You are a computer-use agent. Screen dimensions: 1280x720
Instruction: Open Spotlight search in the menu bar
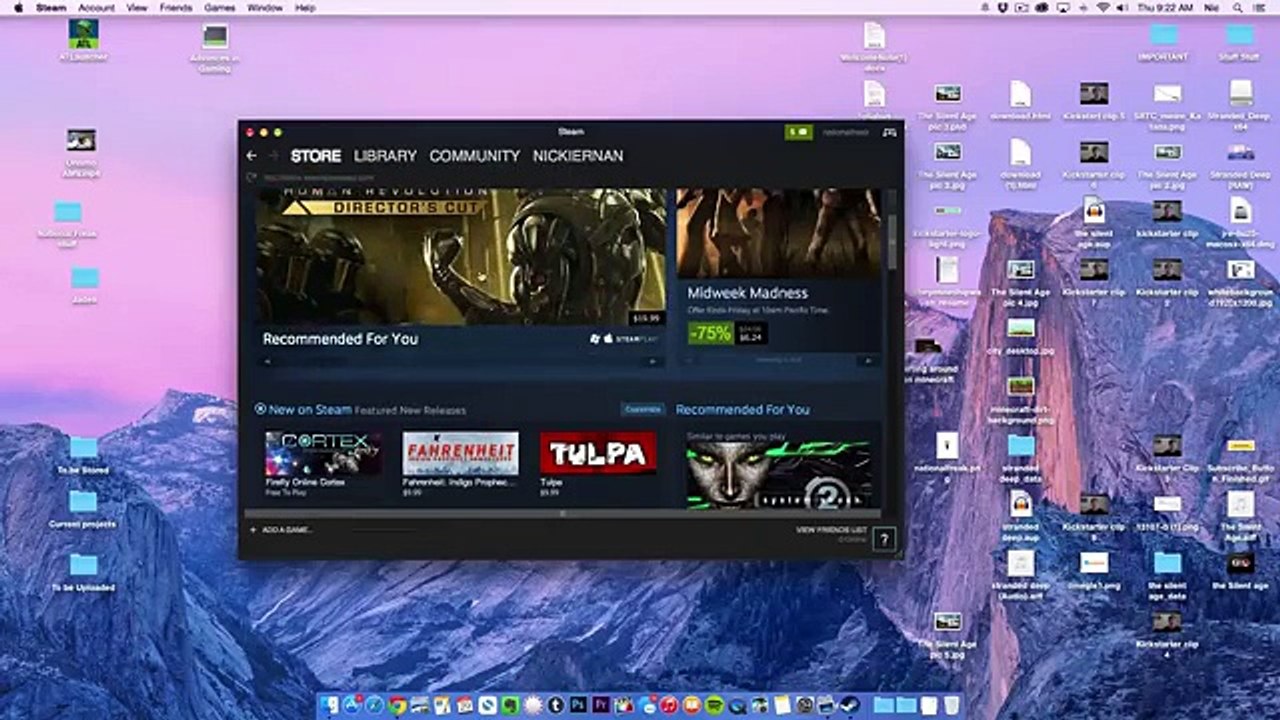[x=1237, y=7]
